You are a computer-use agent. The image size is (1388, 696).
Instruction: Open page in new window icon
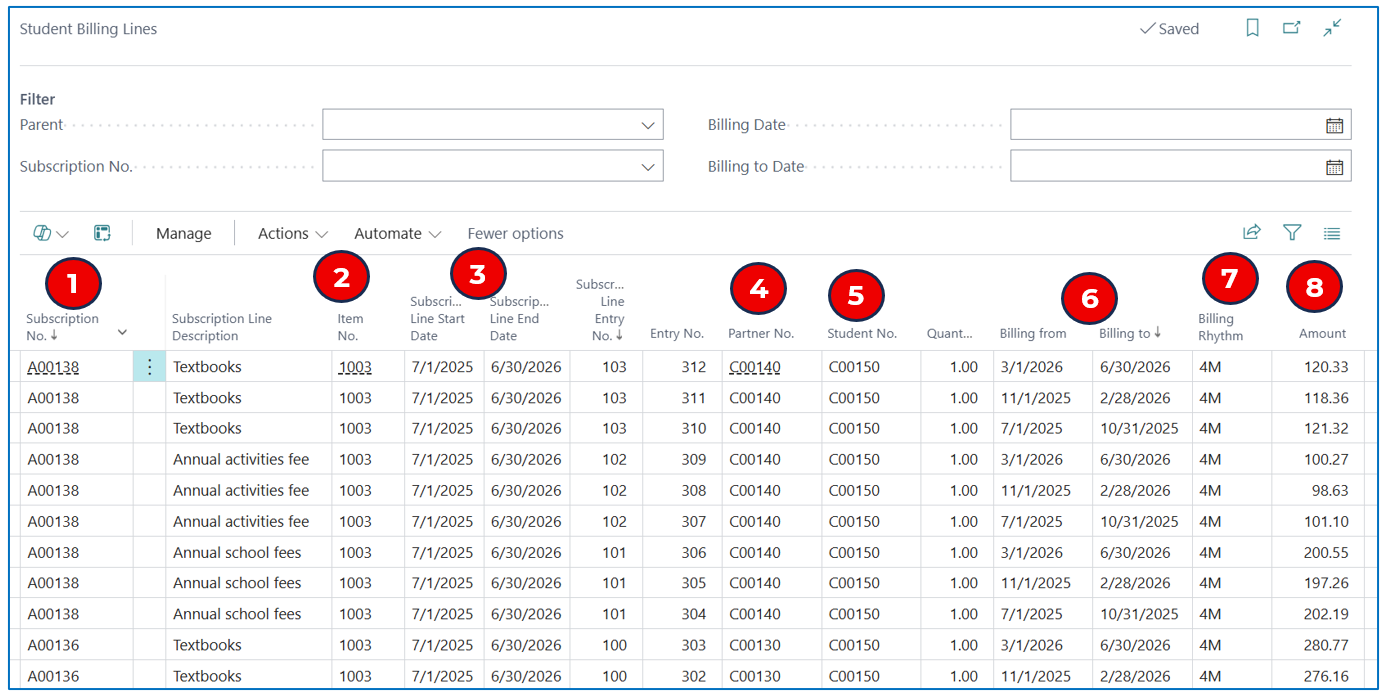(x=1292, y=28)
